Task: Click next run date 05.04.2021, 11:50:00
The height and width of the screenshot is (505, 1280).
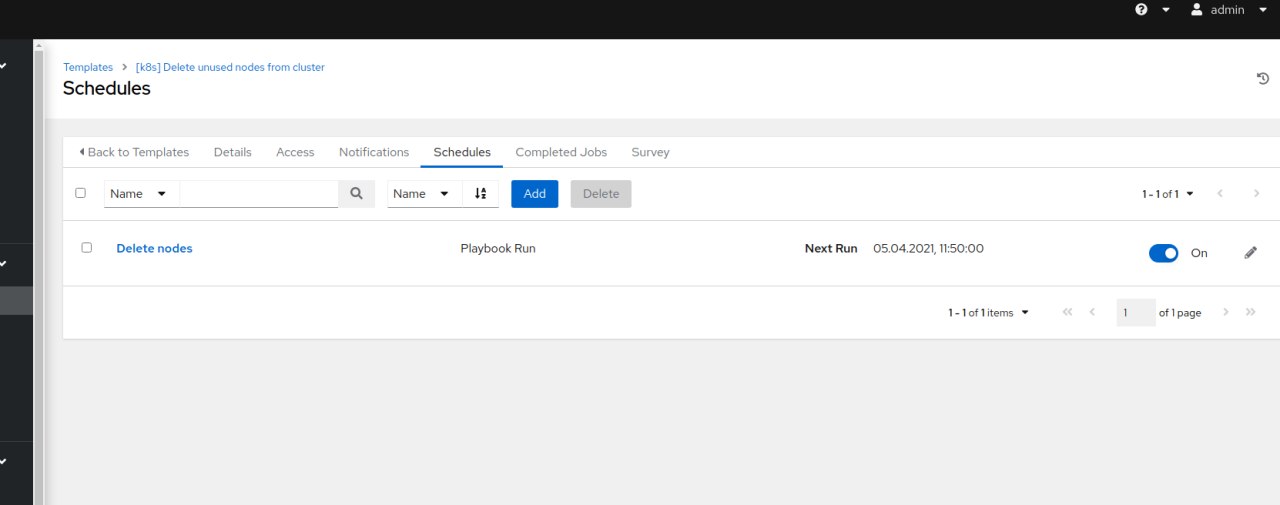Action: [928, 248]
